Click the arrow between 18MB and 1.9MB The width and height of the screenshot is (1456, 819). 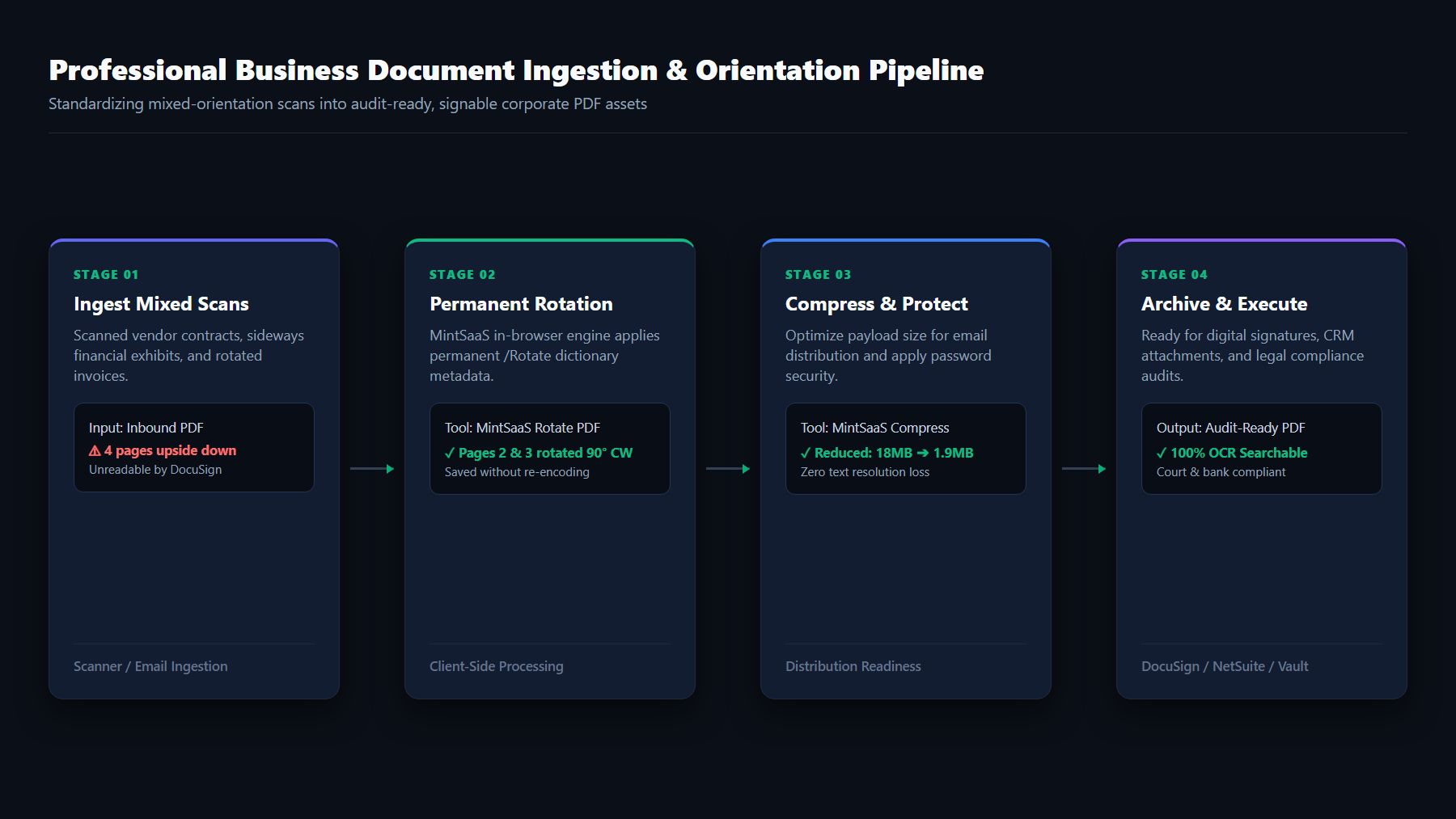tap(923, 453)
